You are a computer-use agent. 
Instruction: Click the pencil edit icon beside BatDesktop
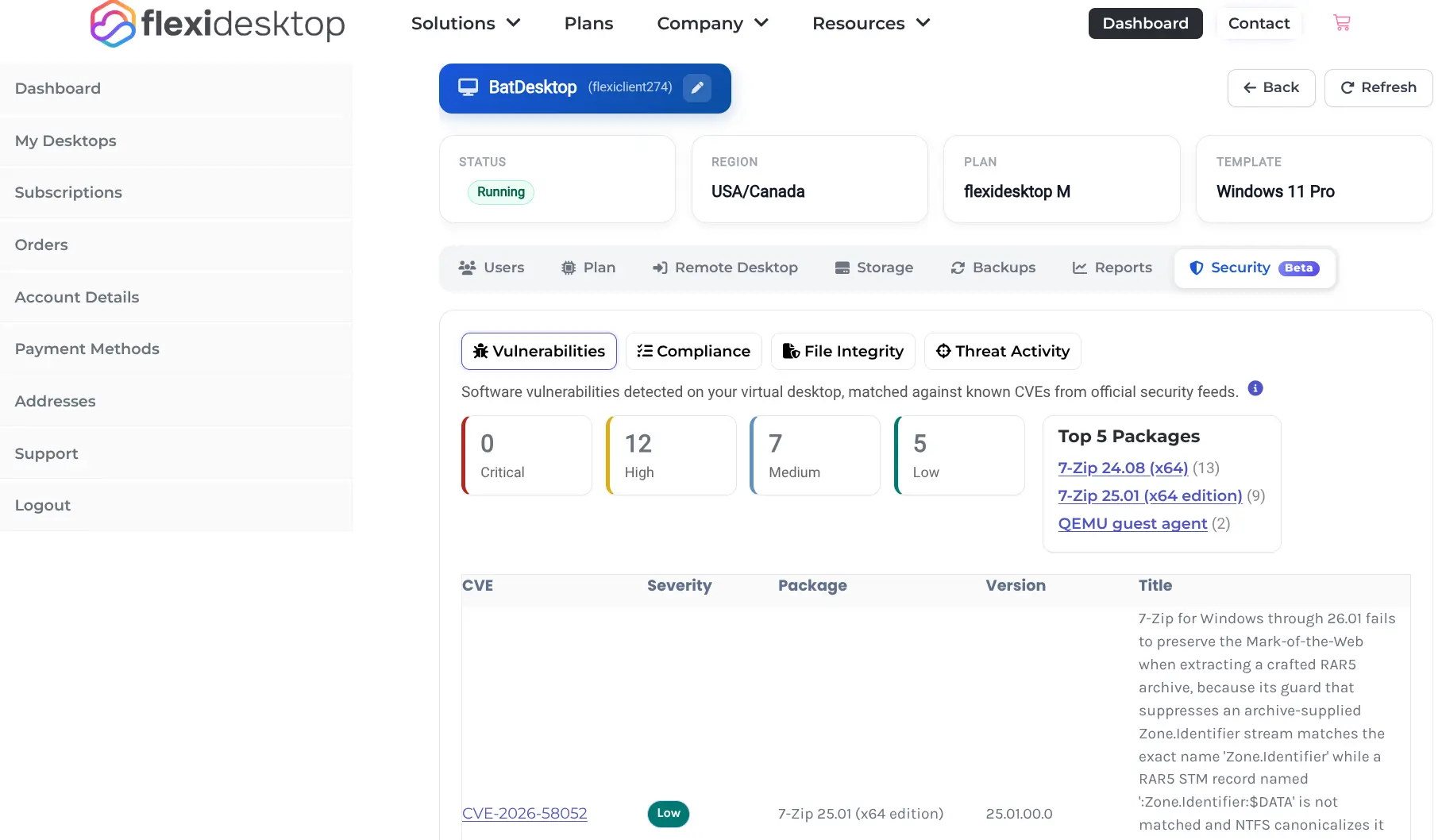tap(697, 87)
